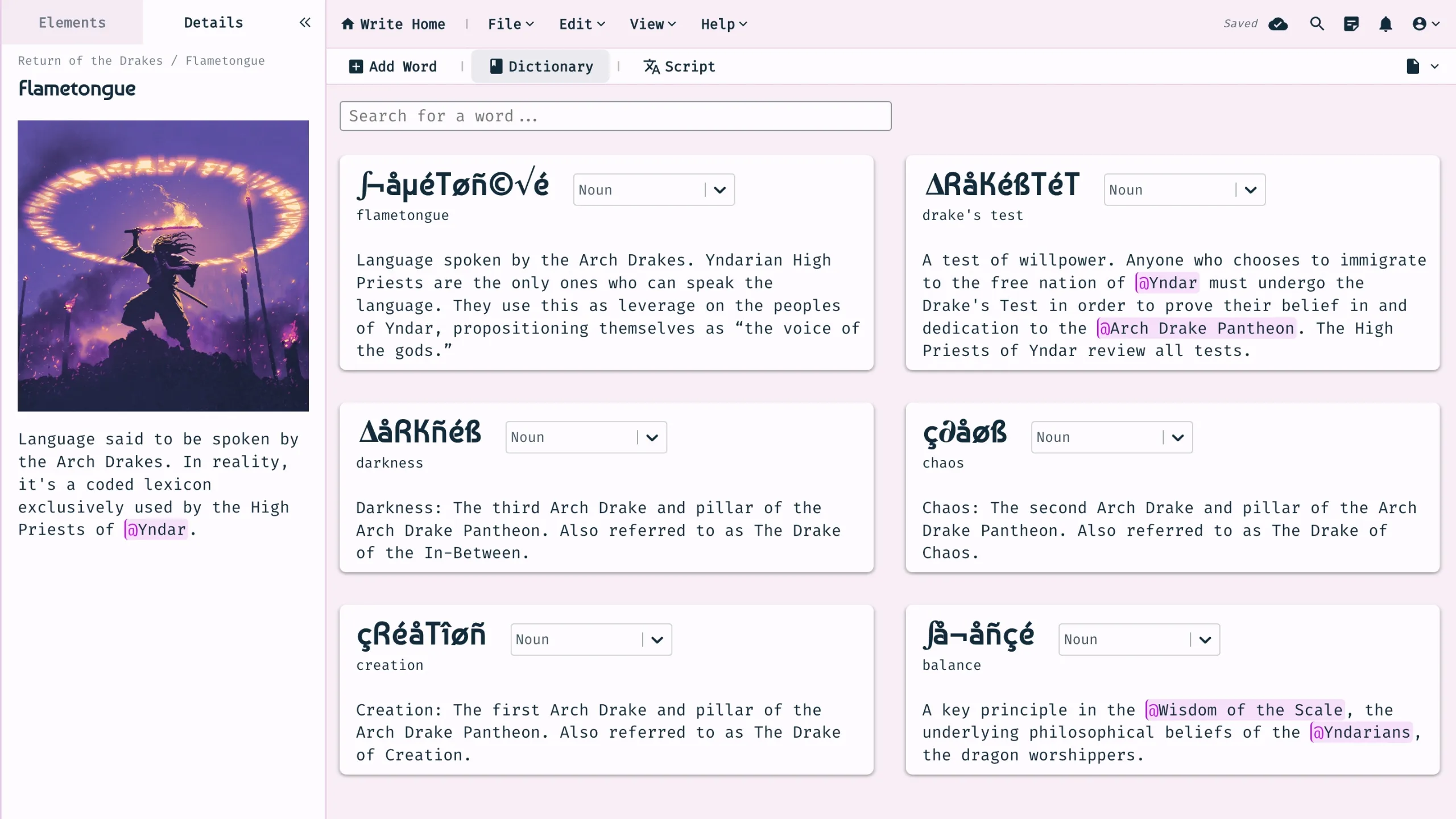Open the notifications bell
This screenshot has height=819, width=1456.
(1385, 24)
